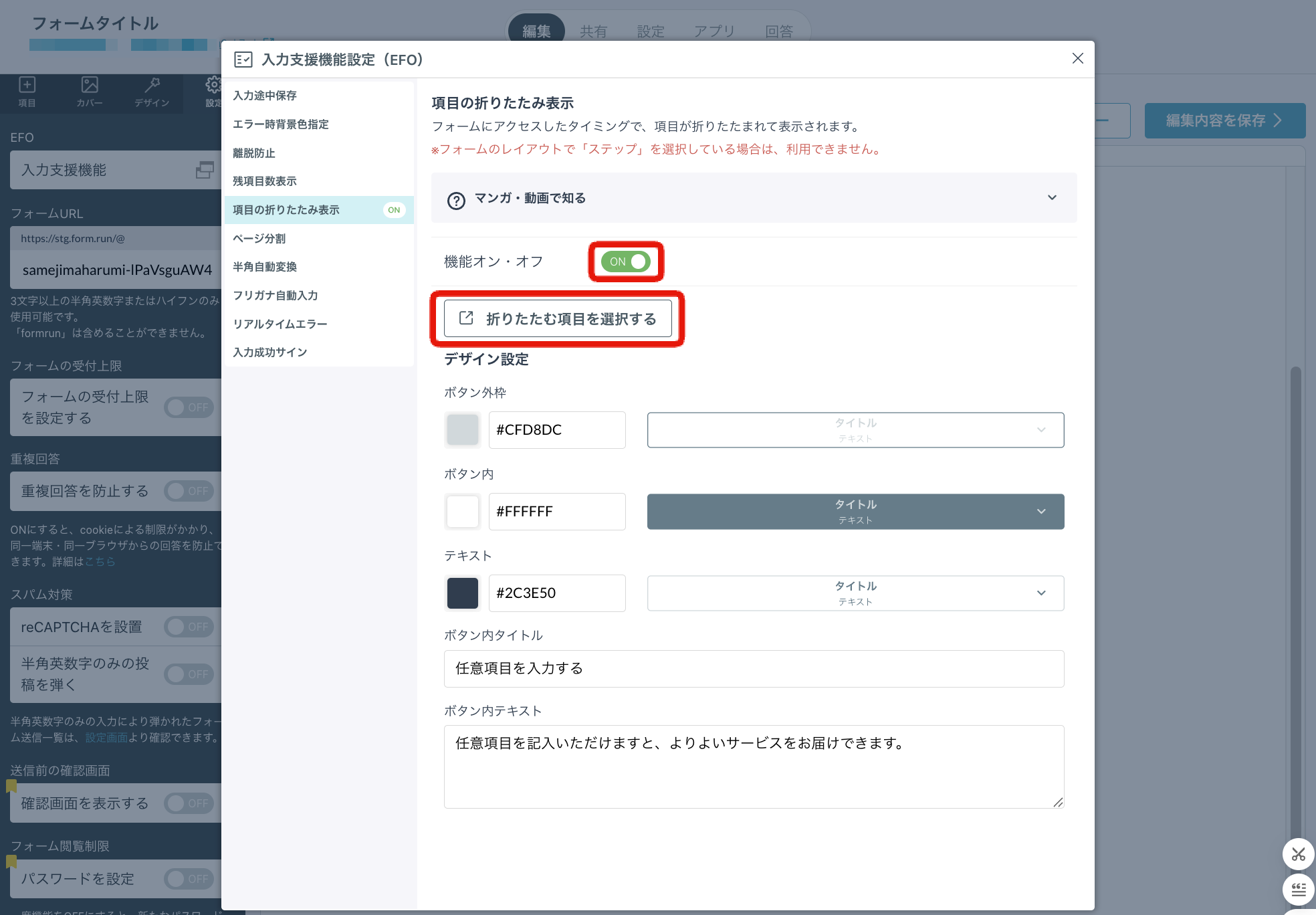Open the 設定 gear icon tab
This screenshot has height=915, width=1316.
[213, 85]
